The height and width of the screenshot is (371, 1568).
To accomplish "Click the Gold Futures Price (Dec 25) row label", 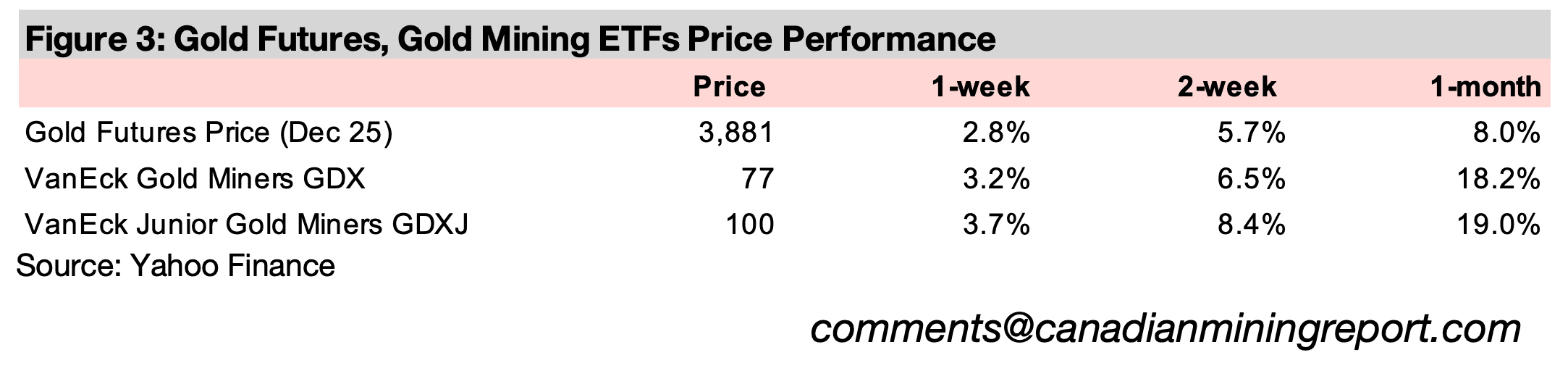I will tap(209, 133).
